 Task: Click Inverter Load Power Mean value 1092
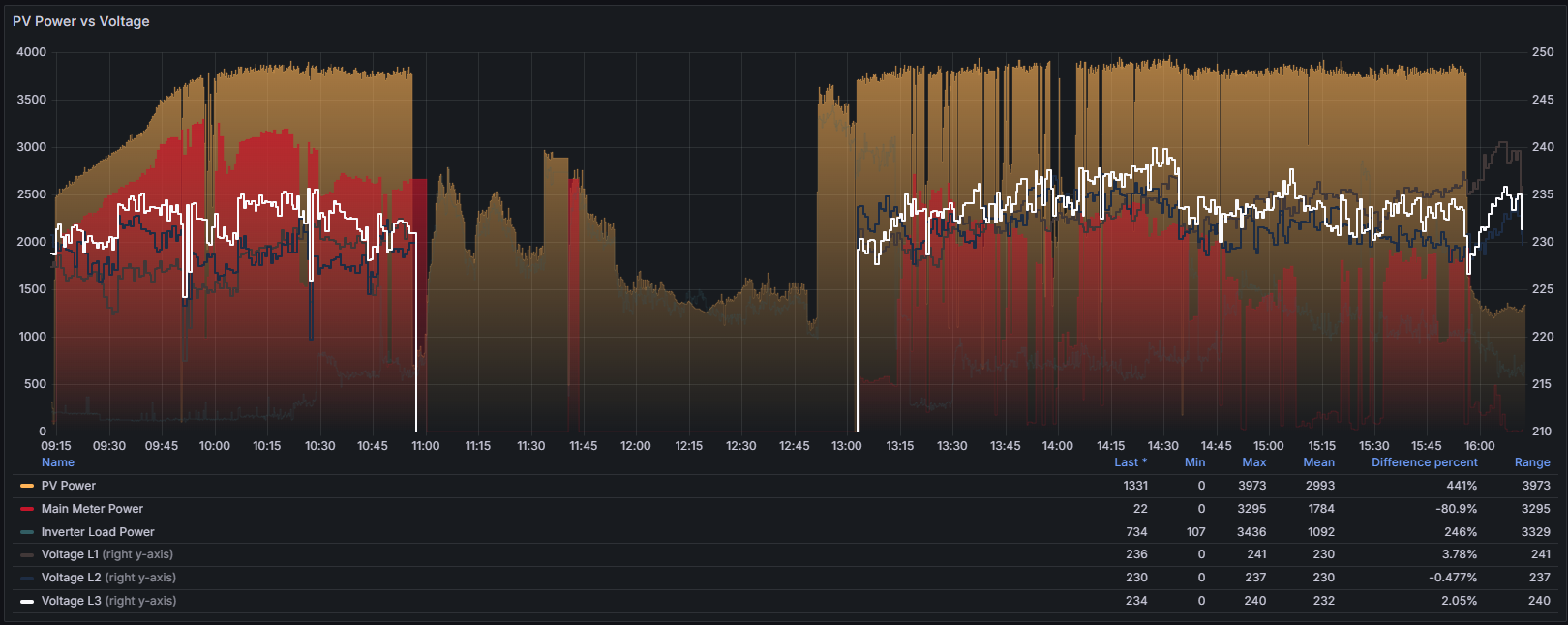(1321, 532)
